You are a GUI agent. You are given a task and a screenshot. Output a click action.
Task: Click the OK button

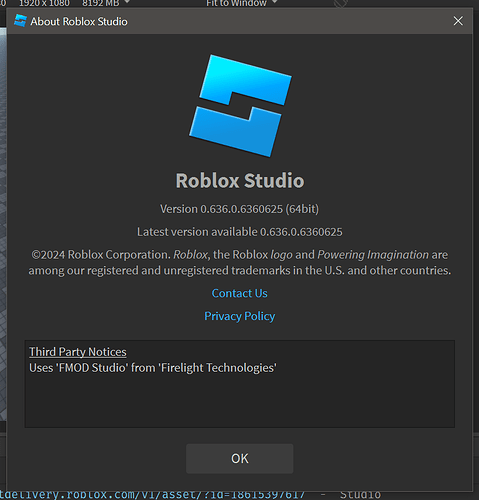pos(239,458)
